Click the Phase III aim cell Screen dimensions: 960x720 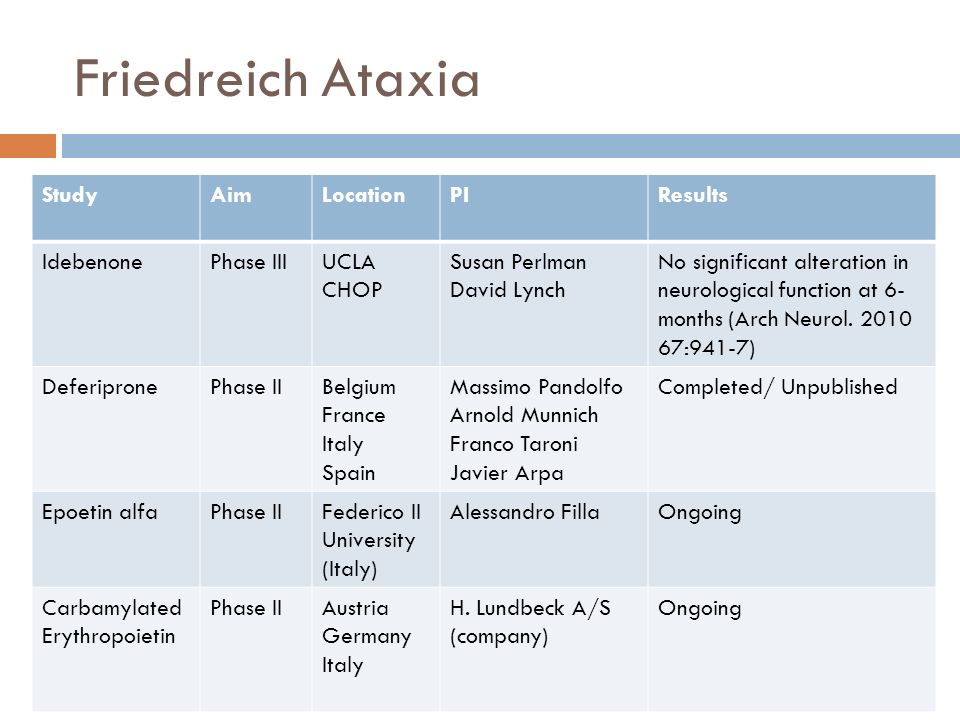256,304
